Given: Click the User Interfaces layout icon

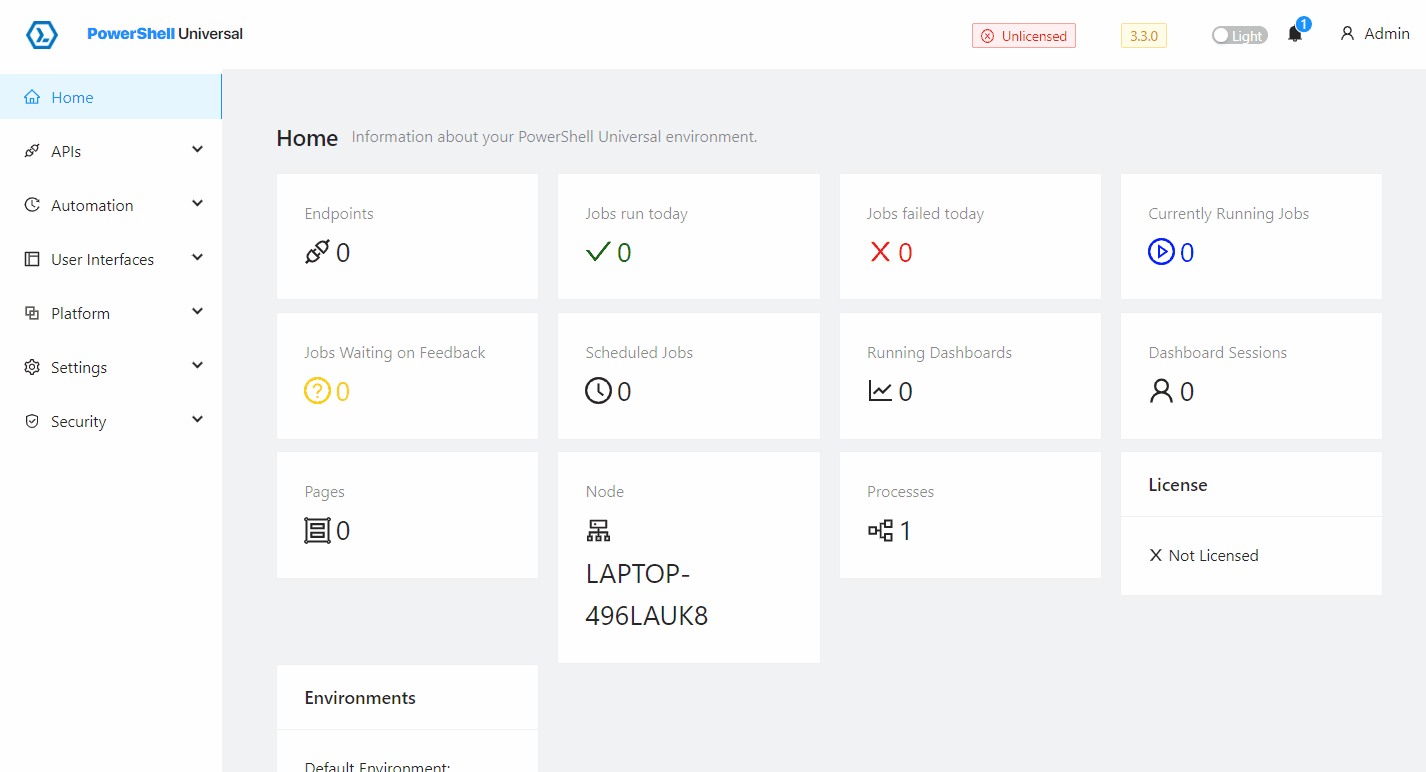Looking at the screenshot, I should click(x=32, y=259).
